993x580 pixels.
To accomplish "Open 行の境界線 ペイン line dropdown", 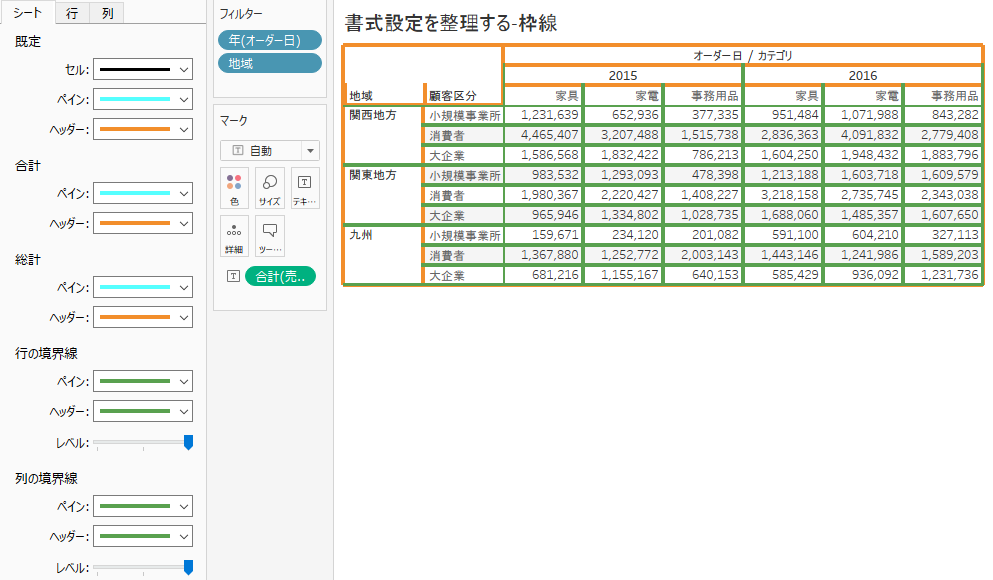I will (x=143, y=381).
